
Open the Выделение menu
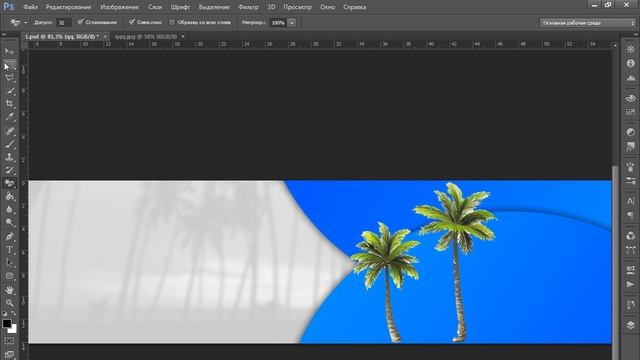214,7
